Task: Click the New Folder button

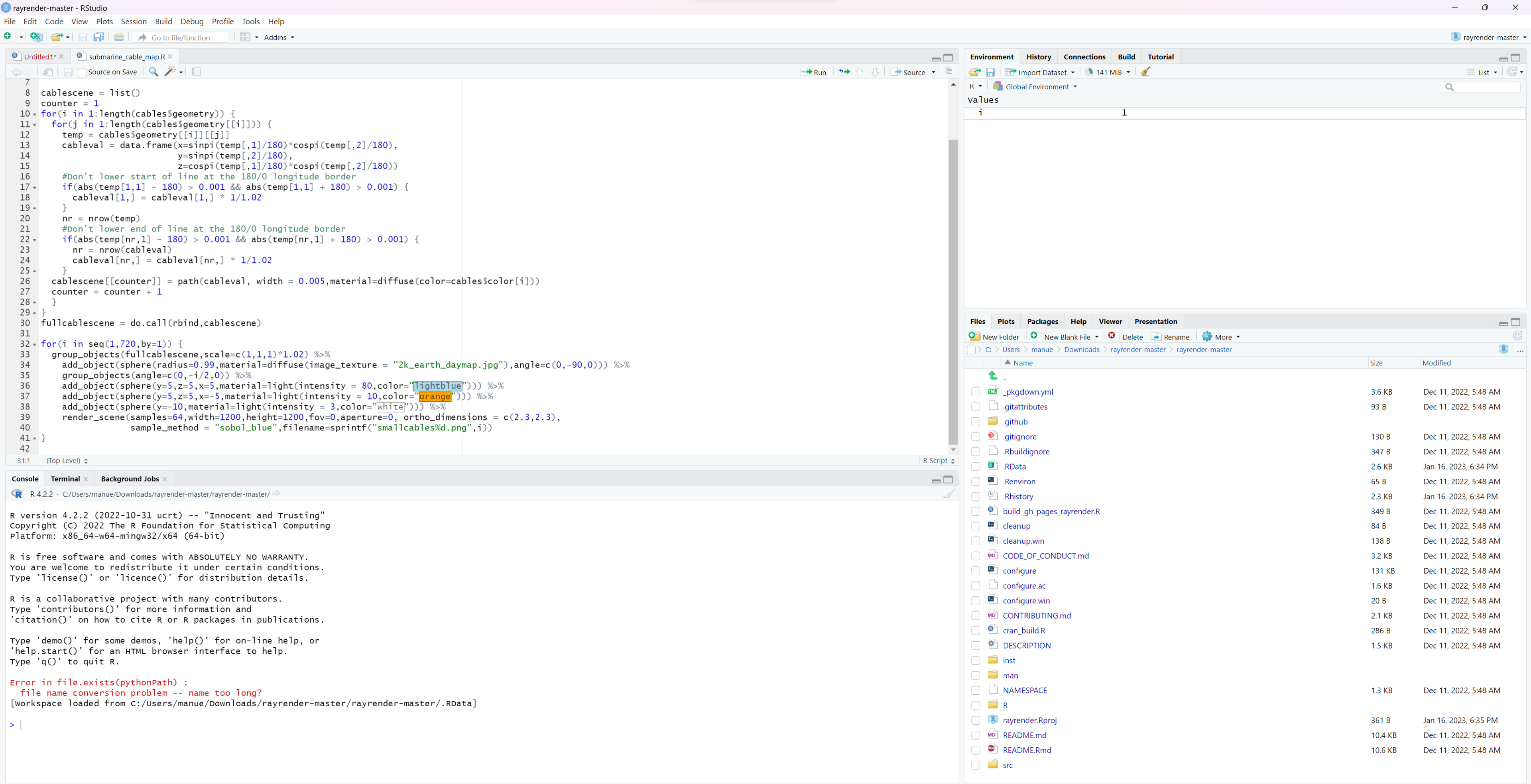Action: pyautogui.click(x=994, y=337)
